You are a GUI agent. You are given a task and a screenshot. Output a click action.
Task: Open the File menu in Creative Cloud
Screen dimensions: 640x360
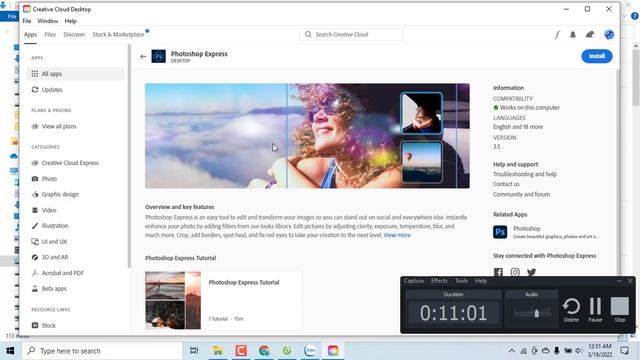point(27,21)
